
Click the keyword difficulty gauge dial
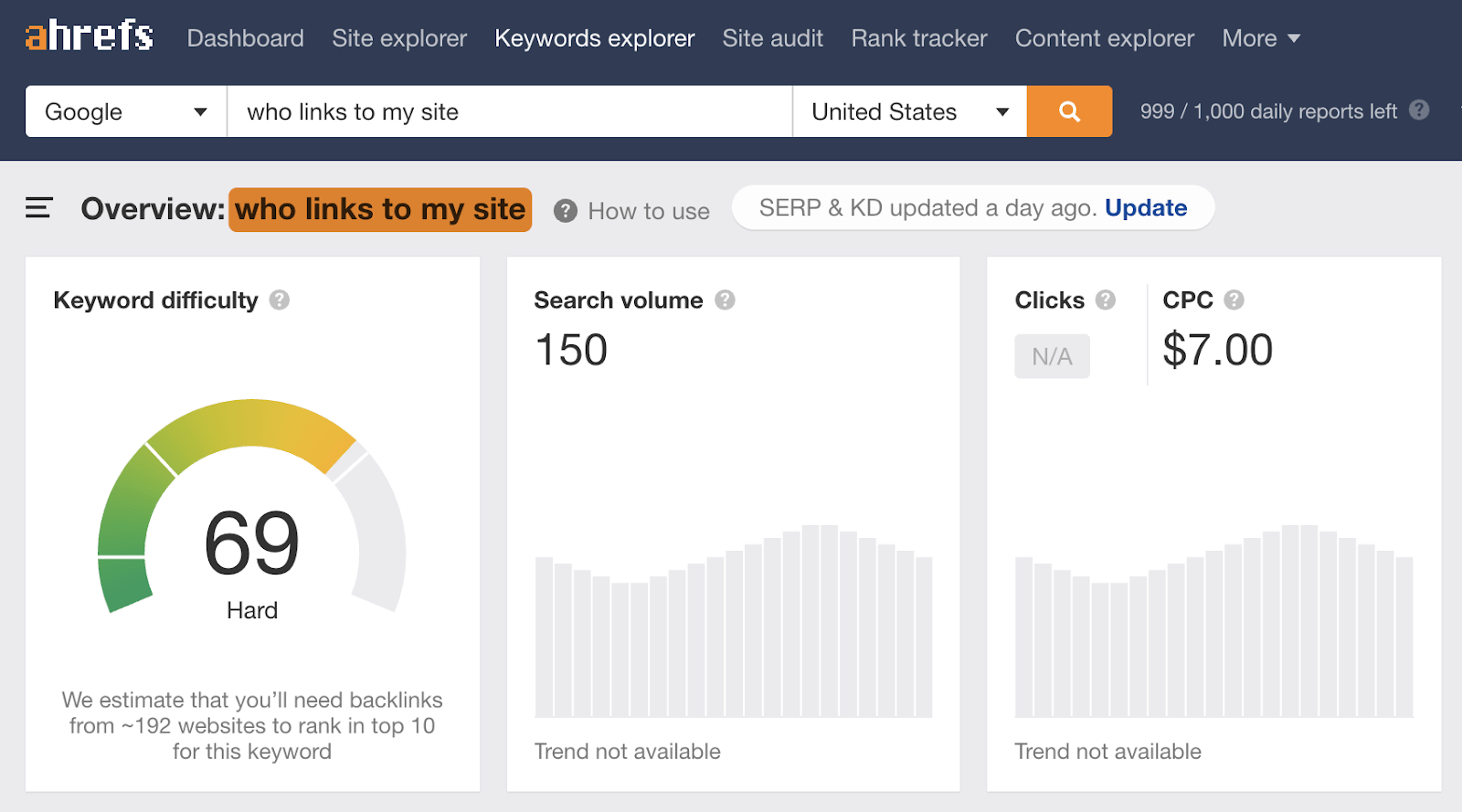click(x=251, y=511)
